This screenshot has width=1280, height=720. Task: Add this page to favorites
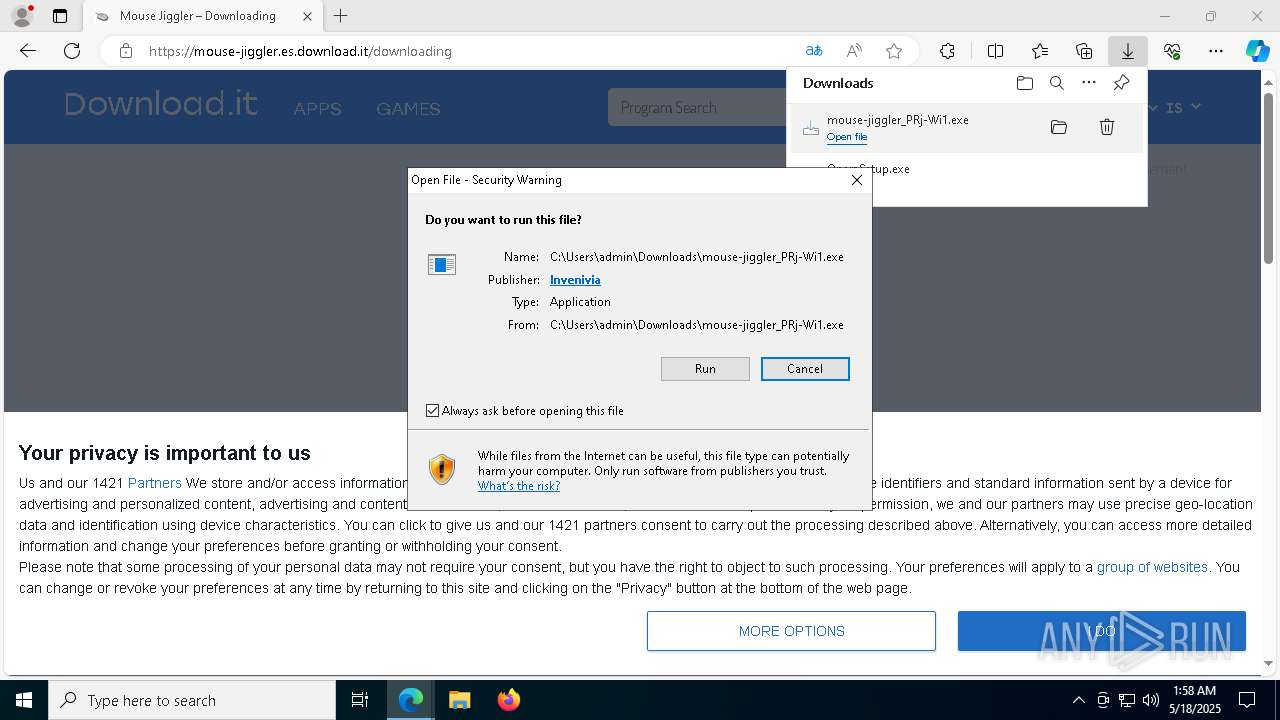[894, 51]
